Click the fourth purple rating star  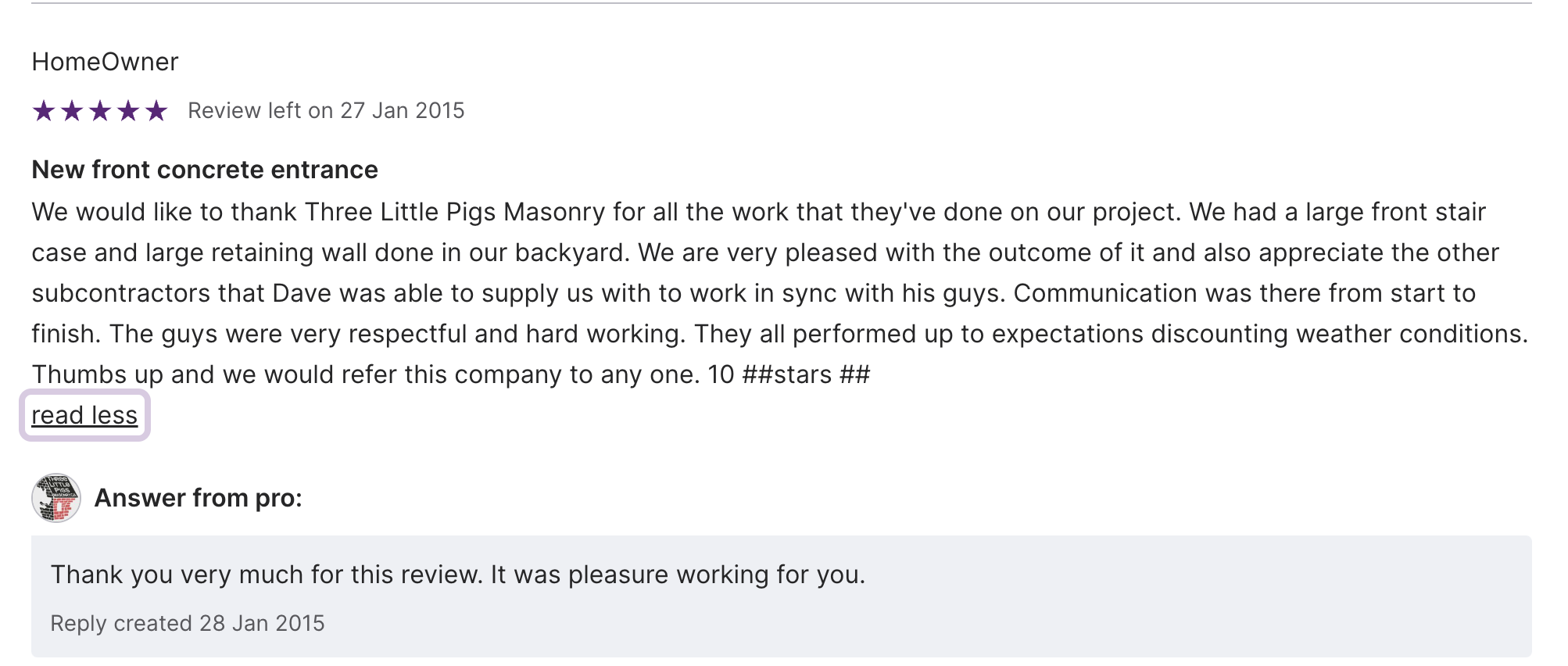pyautogui.click(x=128, y=111)
